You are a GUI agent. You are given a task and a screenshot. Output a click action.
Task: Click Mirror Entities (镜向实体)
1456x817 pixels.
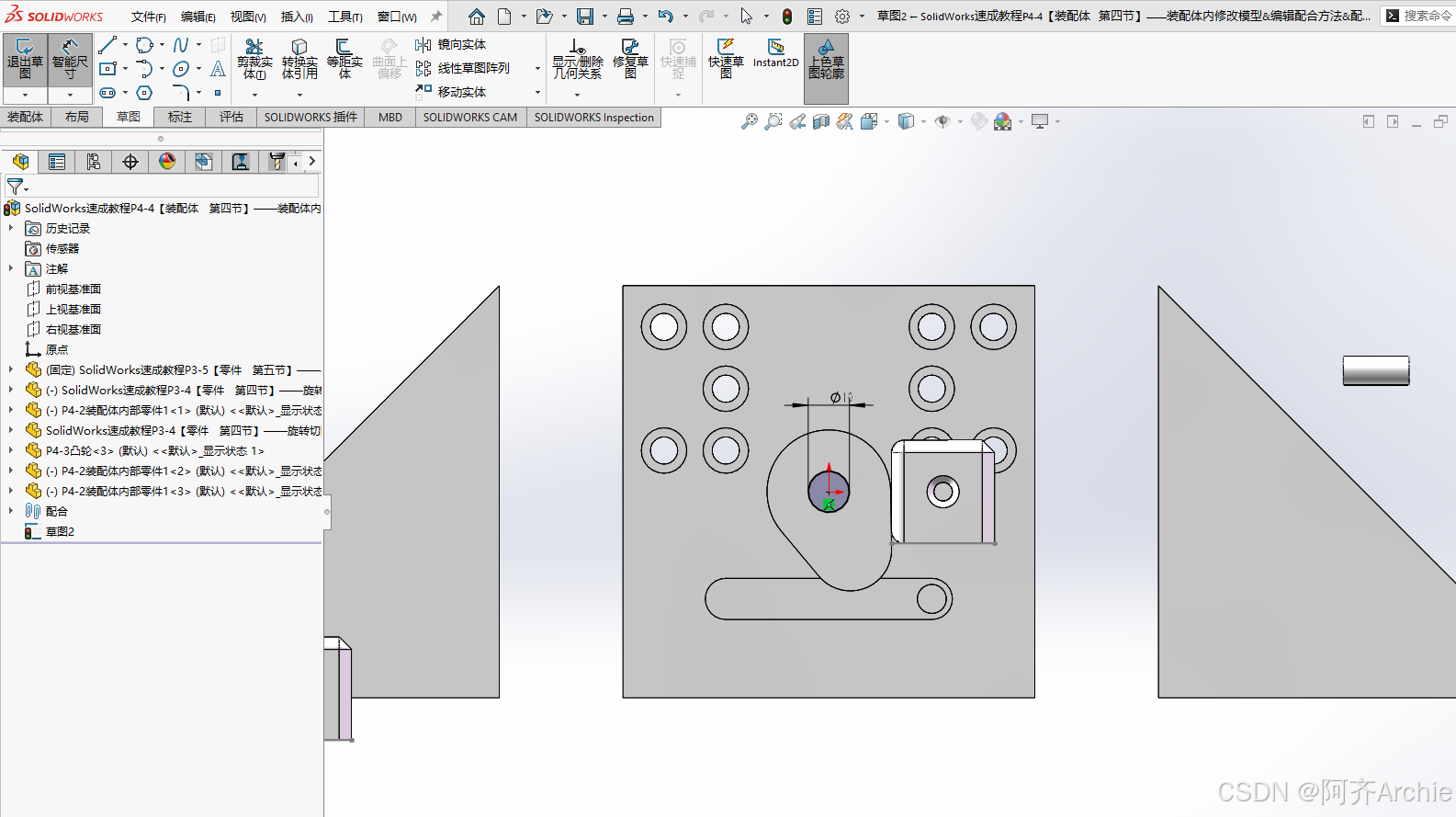click(x=450, y=44)
